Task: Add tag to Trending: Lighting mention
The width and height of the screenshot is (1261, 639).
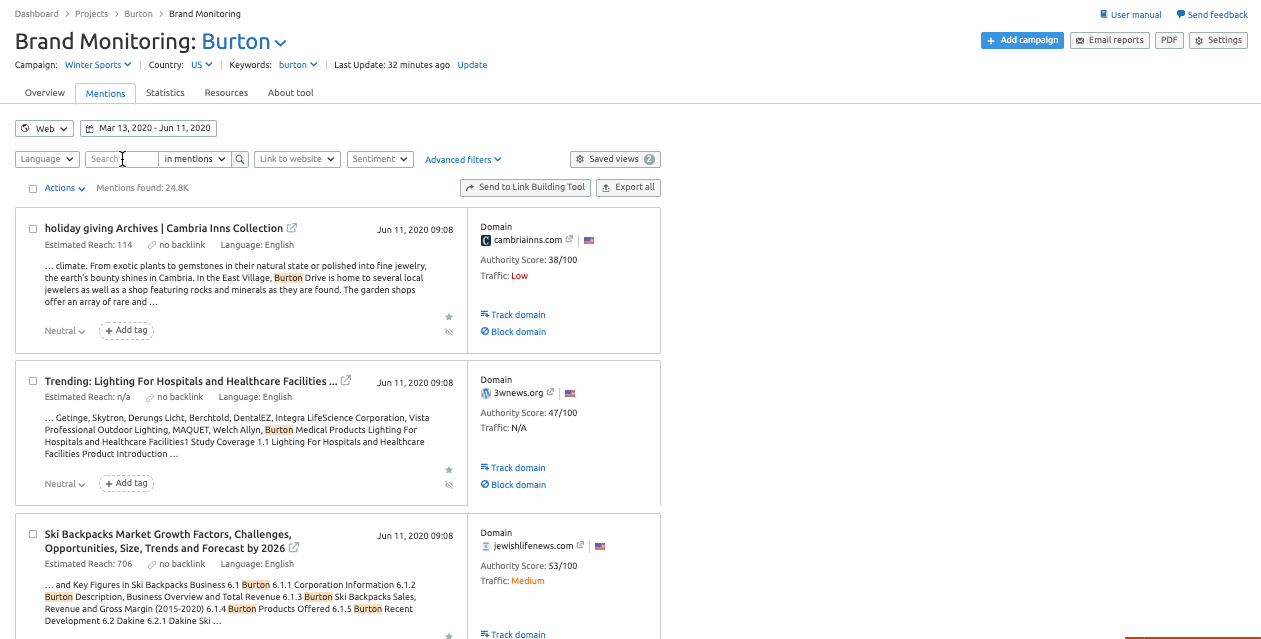Action: click(x=126, y=484)
